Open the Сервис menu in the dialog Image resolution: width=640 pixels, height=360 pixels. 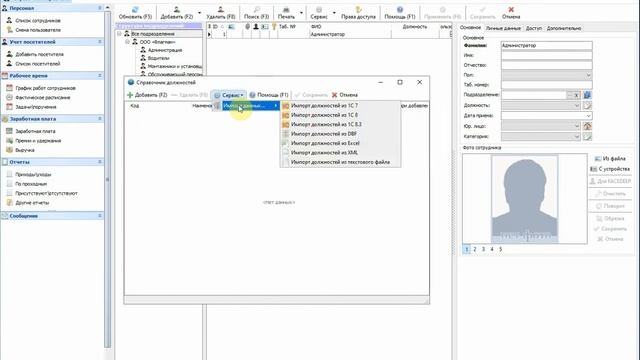(229, 95)
